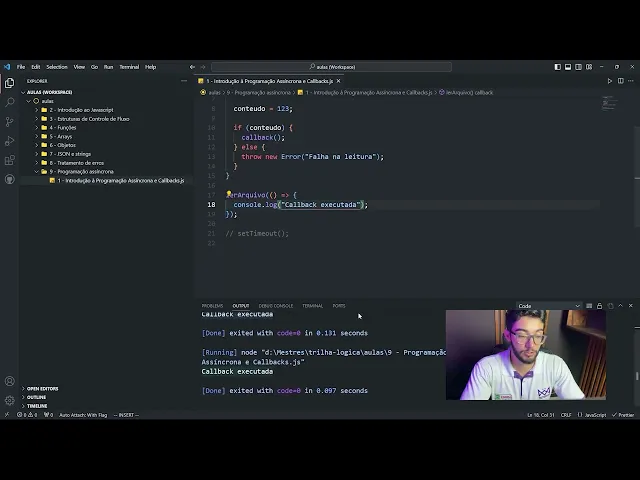Click the CRLF end-of-line status item
640x480 pixels.
pyautogui.click(x=566, y=415)
